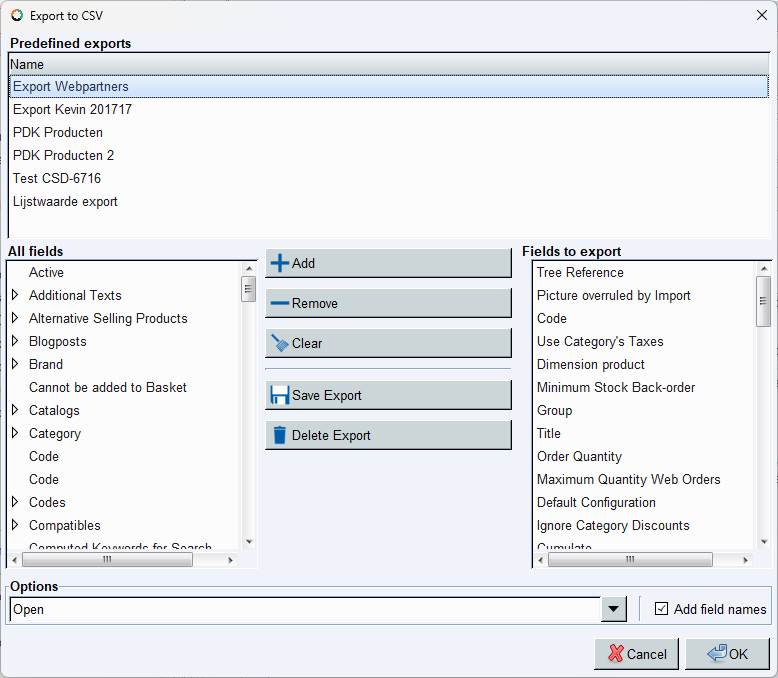The height and width of the screenshot is (678, 778).
Task: Select the Lijstwaarde export entry
Action: pos(65,201)
